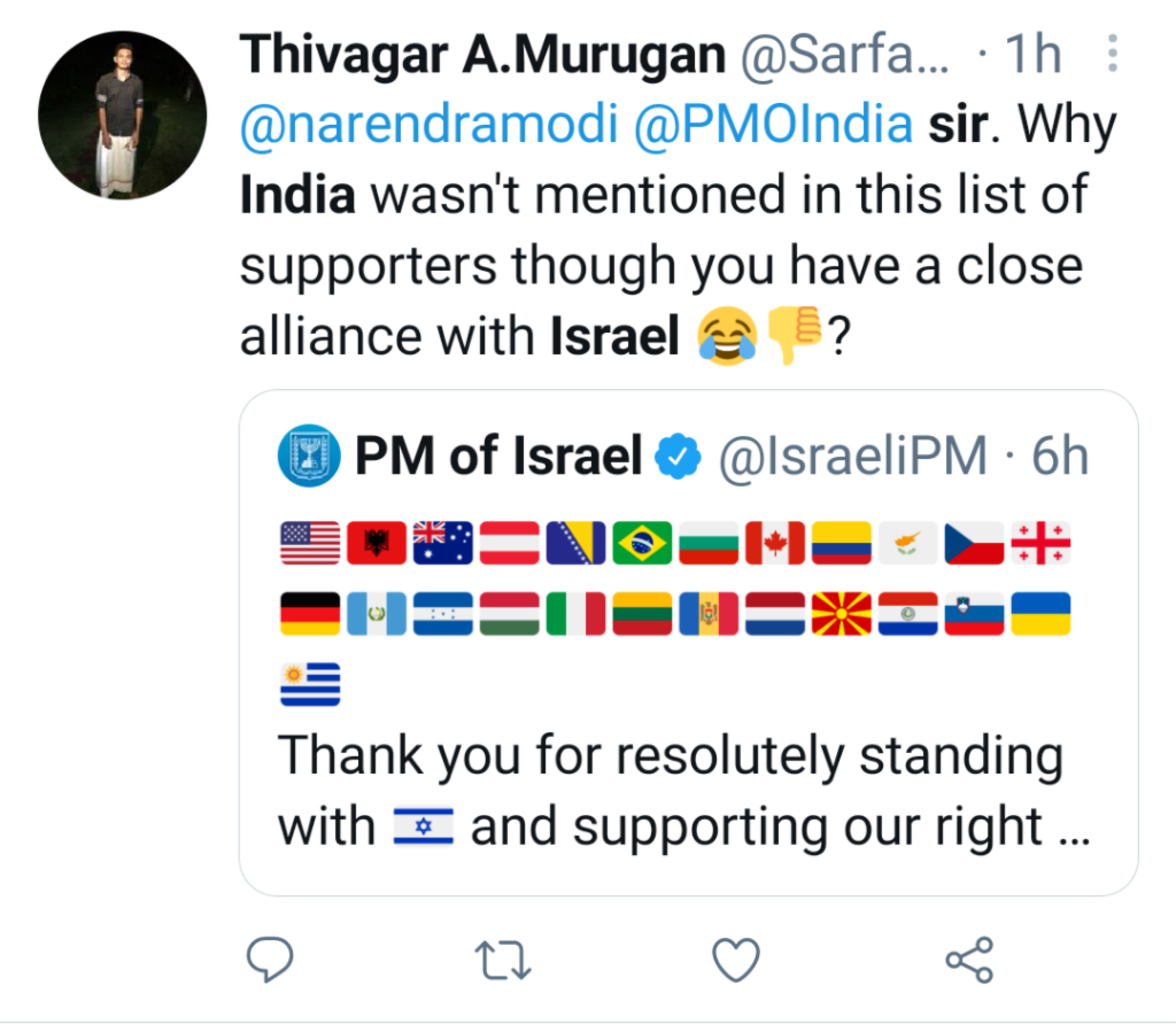Click the Canada flag emoji
1176x1025 pixels.
(775, 543)
